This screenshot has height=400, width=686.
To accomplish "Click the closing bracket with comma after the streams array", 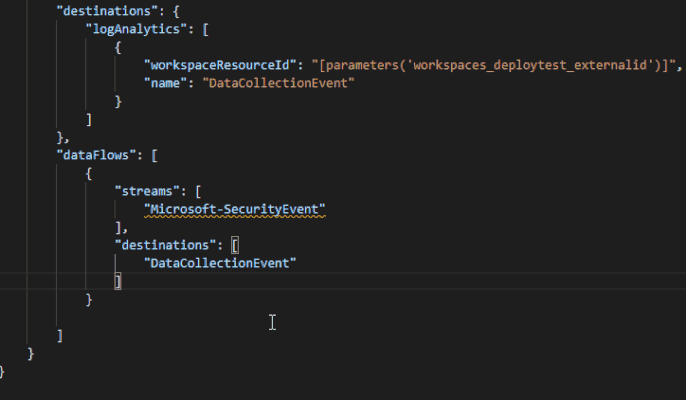I will tap(121, 228).
